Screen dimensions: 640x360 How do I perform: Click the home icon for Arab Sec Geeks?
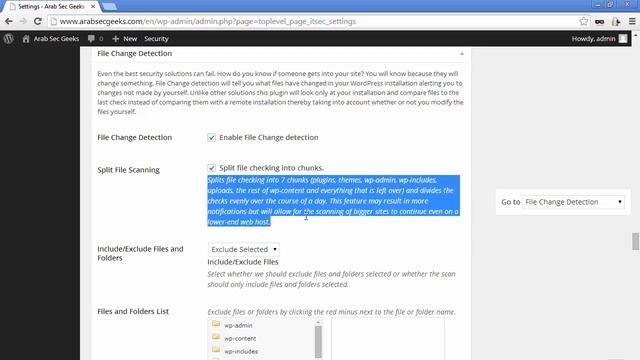point(26,39)
